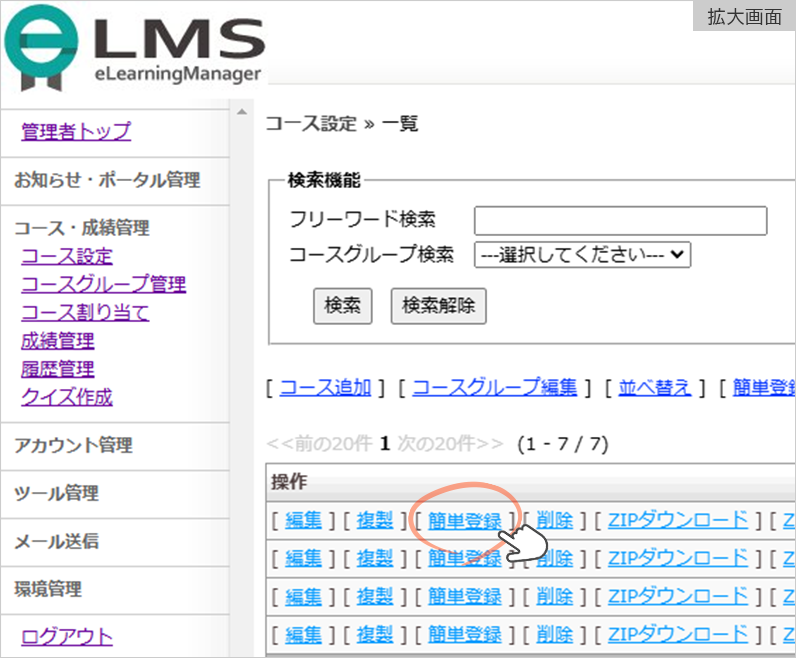Click 複製 in second course row

pyautogui.click(x=375, y=558)
